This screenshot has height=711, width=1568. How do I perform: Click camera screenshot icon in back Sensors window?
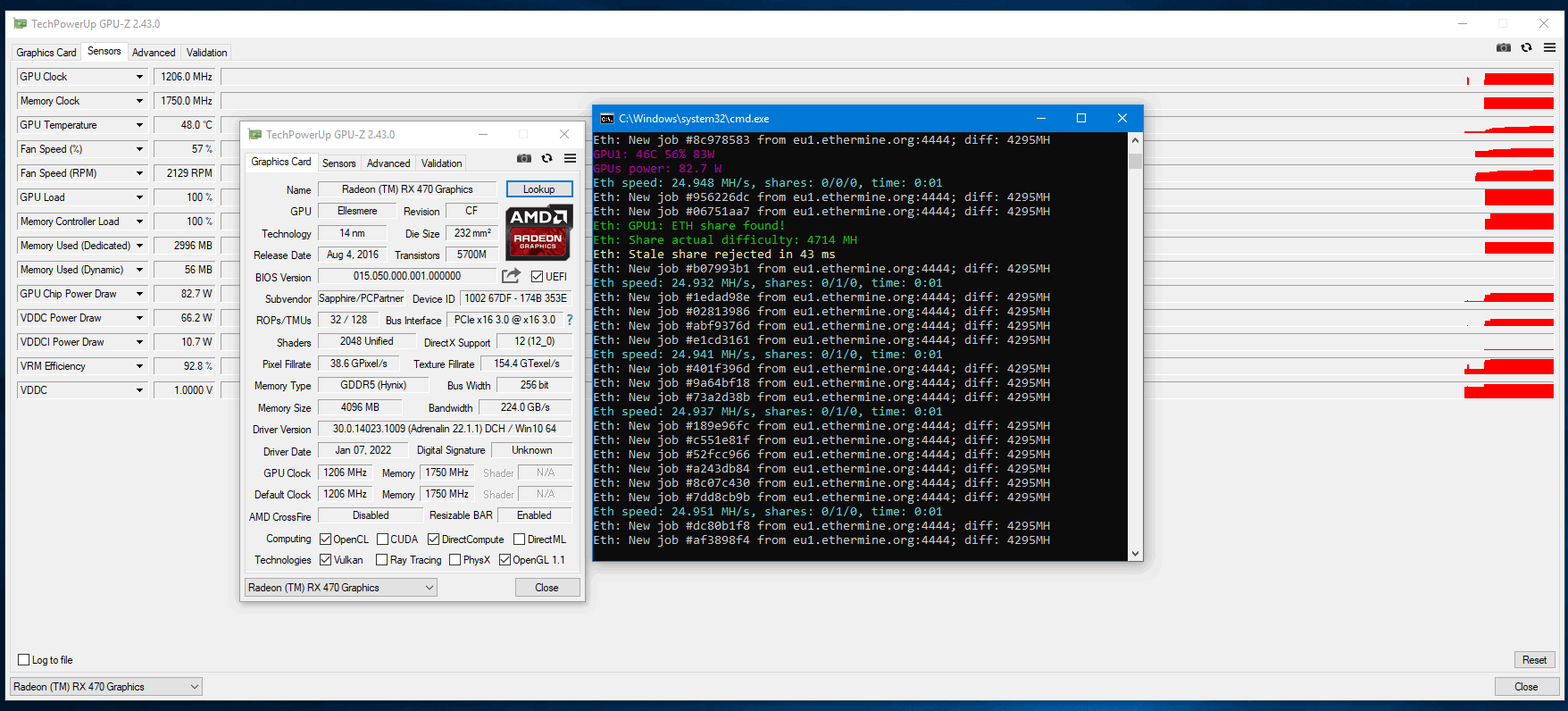tap(1504, 47)
